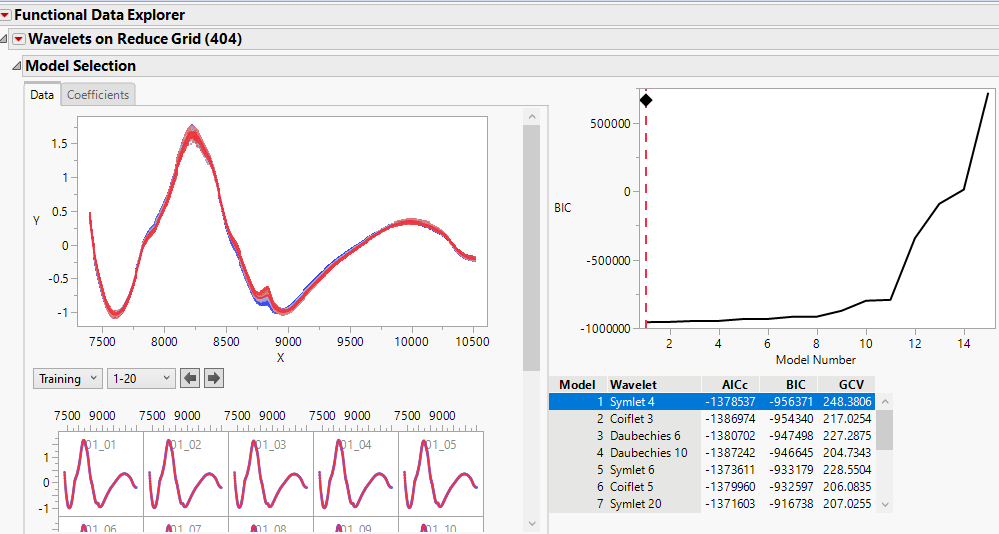The width and height of the screenshot is (999, 534).
Task: Click the GCV column header
Action: coord(846,385)
